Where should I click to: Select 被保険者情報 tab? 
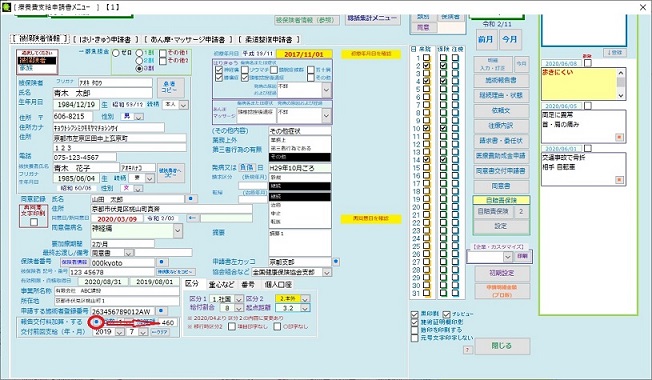coord(40,39)
